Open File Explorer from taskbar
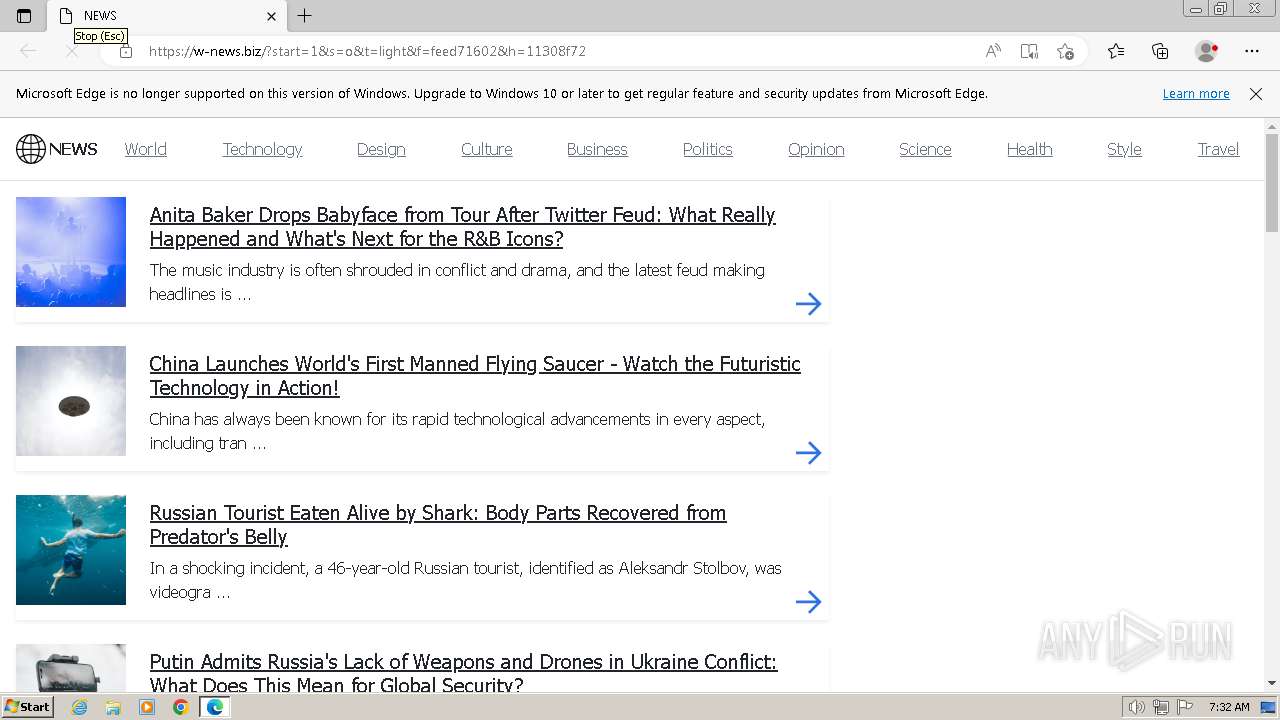The height and width of the screenshot is (720, 1280). (x=113, y=707)
